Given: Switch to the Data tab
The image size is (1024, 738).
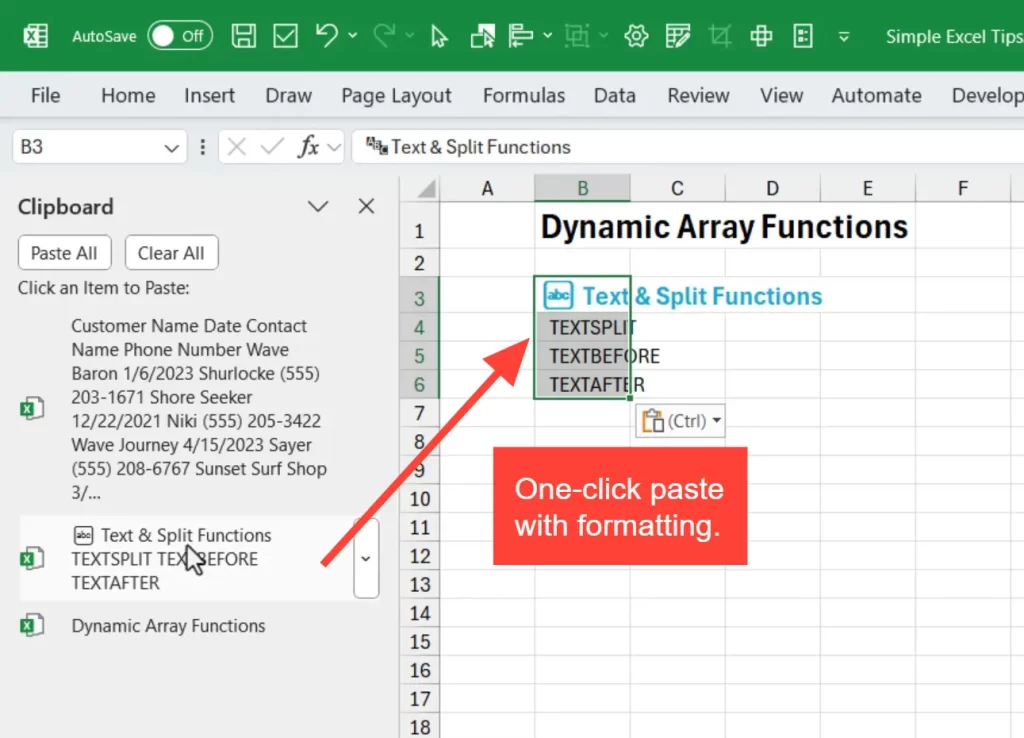Looking at the screenshot, I should [615, 95].
